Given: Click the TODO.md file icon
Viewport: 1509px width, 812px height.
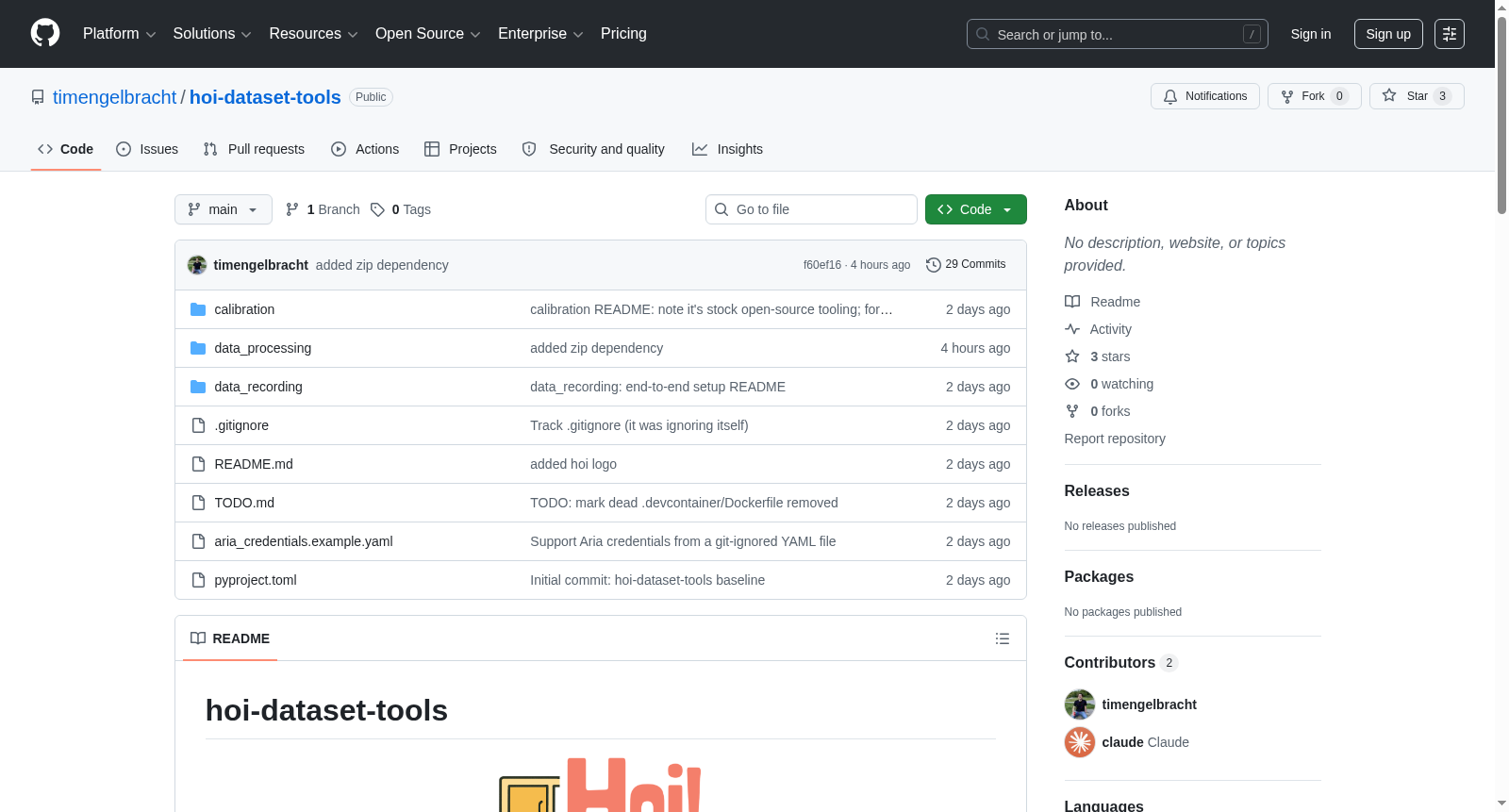Looking at the screenshot, I should [198, 503].
